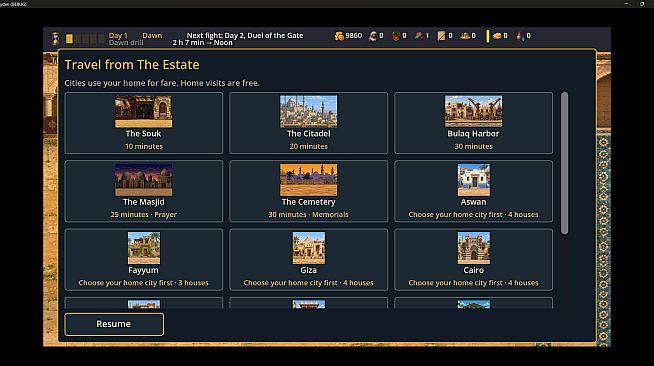Travel to The Masjid for prayer

143,191
